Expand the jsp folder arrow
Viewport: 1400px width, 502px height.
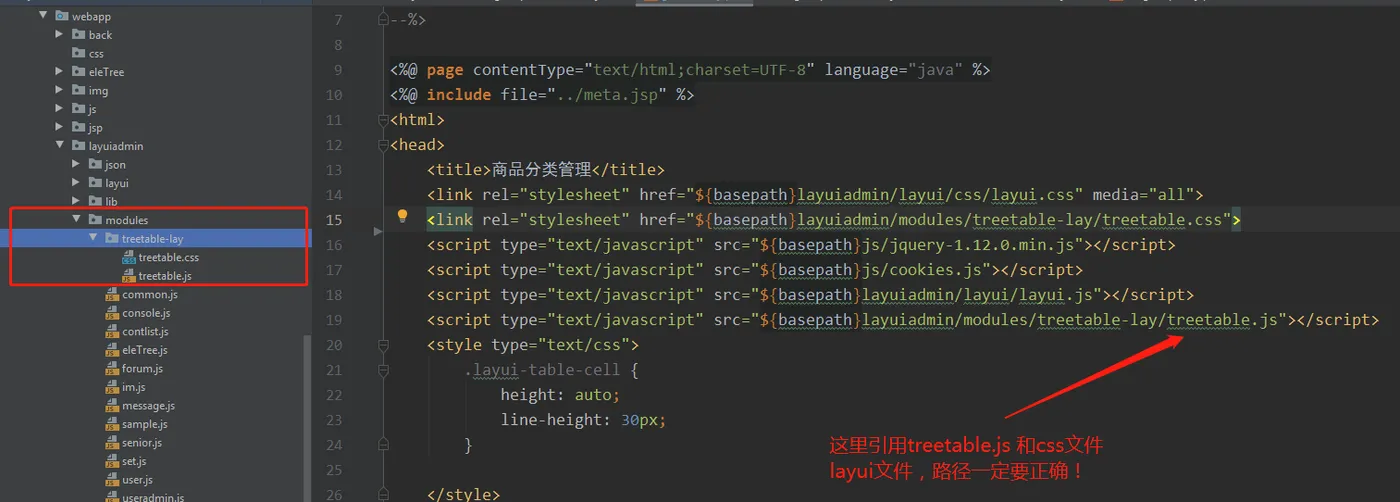tap(59, 127)
